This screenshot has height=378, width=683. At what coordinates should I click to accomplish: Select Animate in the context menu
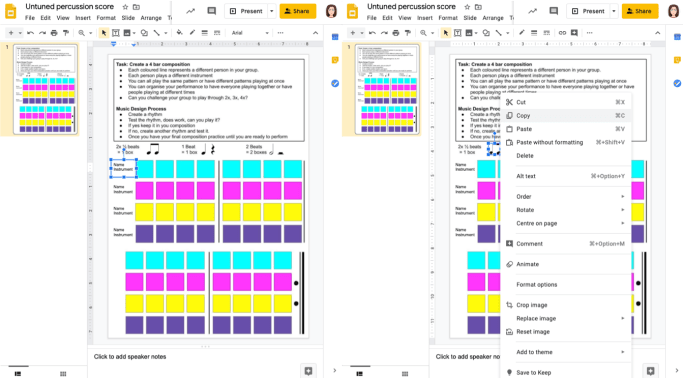tap(565, 264)
